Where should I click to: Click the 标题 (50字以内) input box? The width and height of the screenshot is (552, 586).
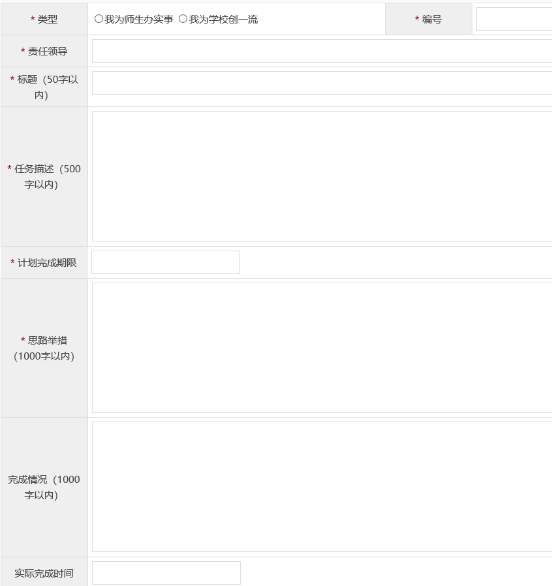(x=322, y=83)
